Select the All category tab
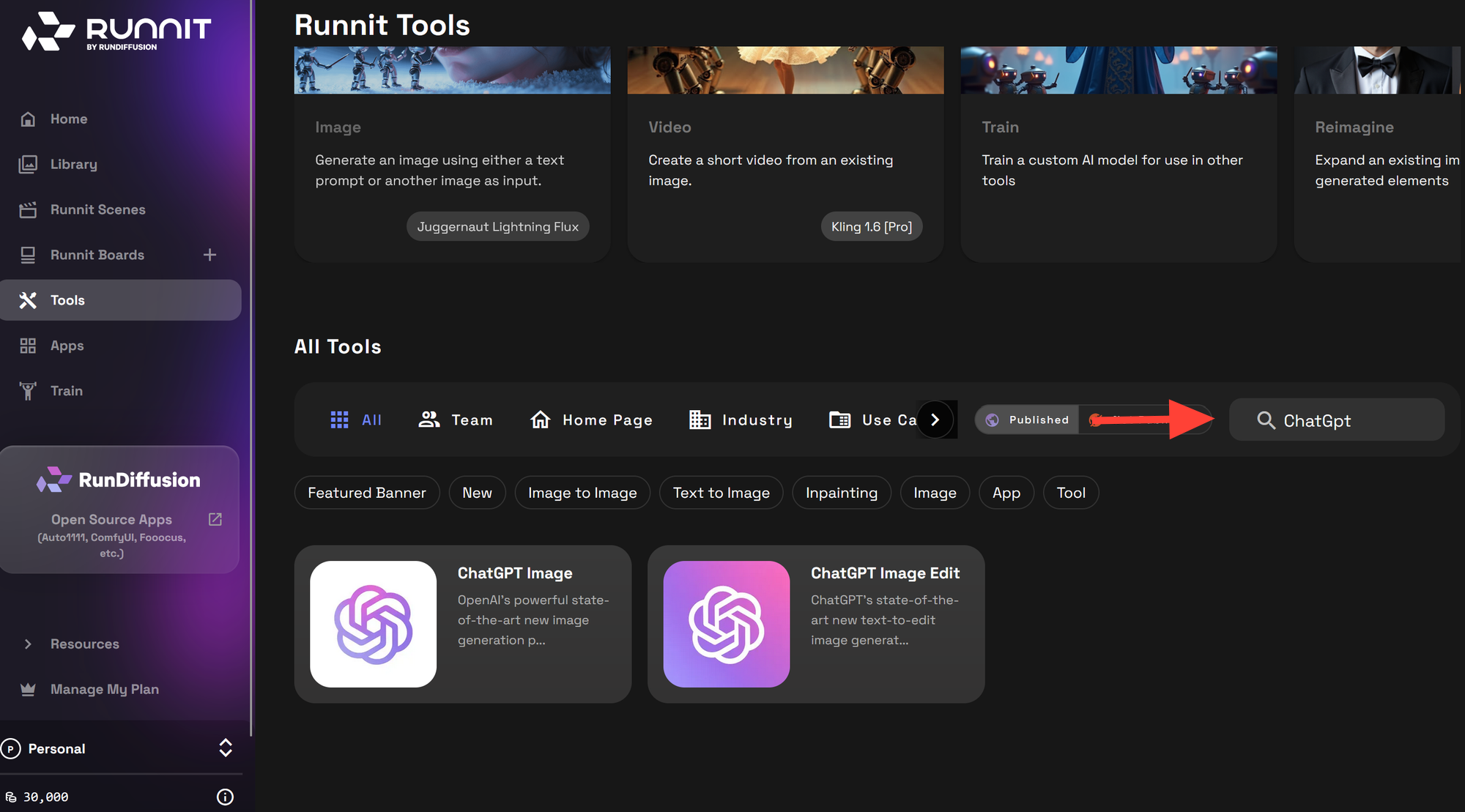This screenshot has width=1465, height=812. 356,420
